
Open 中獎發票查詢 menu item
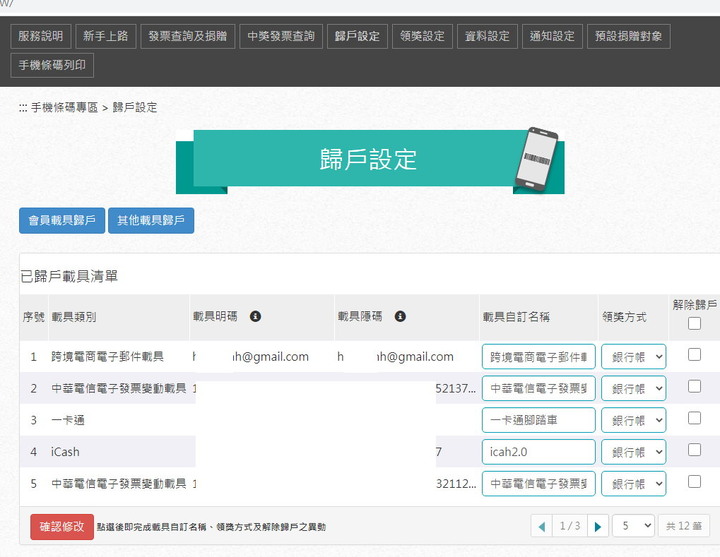(281, 36)
